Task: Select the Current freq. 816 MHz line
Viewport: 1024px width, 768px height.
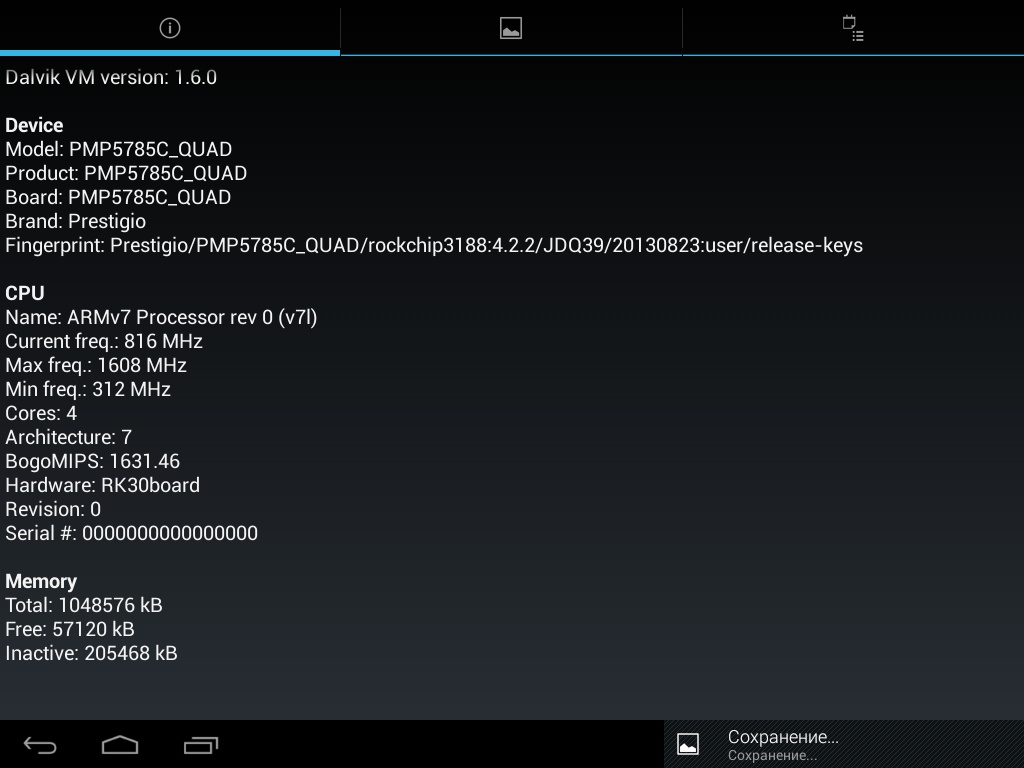Action: pyautogui.click(x=104, y=341)
